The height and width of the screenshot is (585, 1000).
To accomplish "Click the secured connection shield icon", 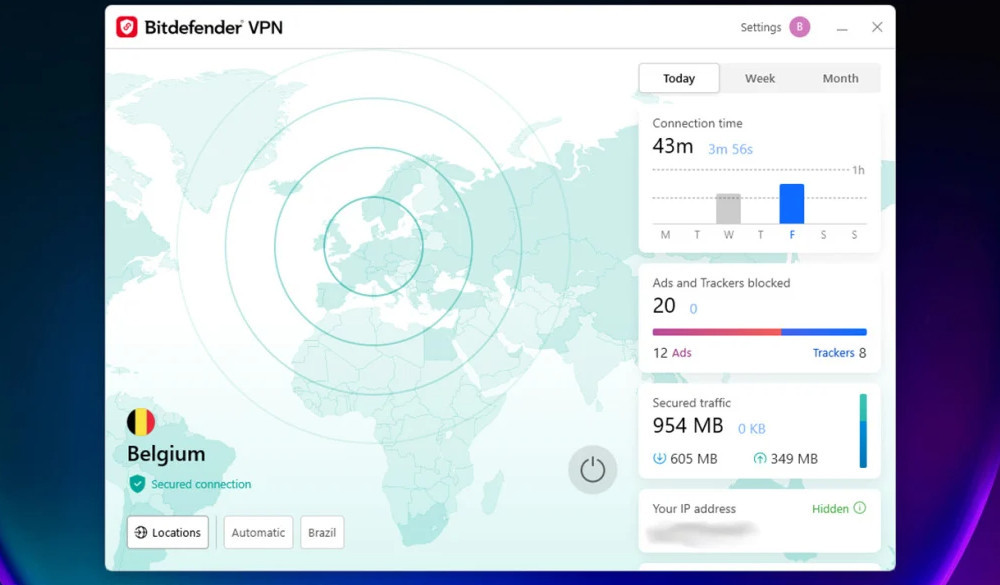I will pos(137,484).
